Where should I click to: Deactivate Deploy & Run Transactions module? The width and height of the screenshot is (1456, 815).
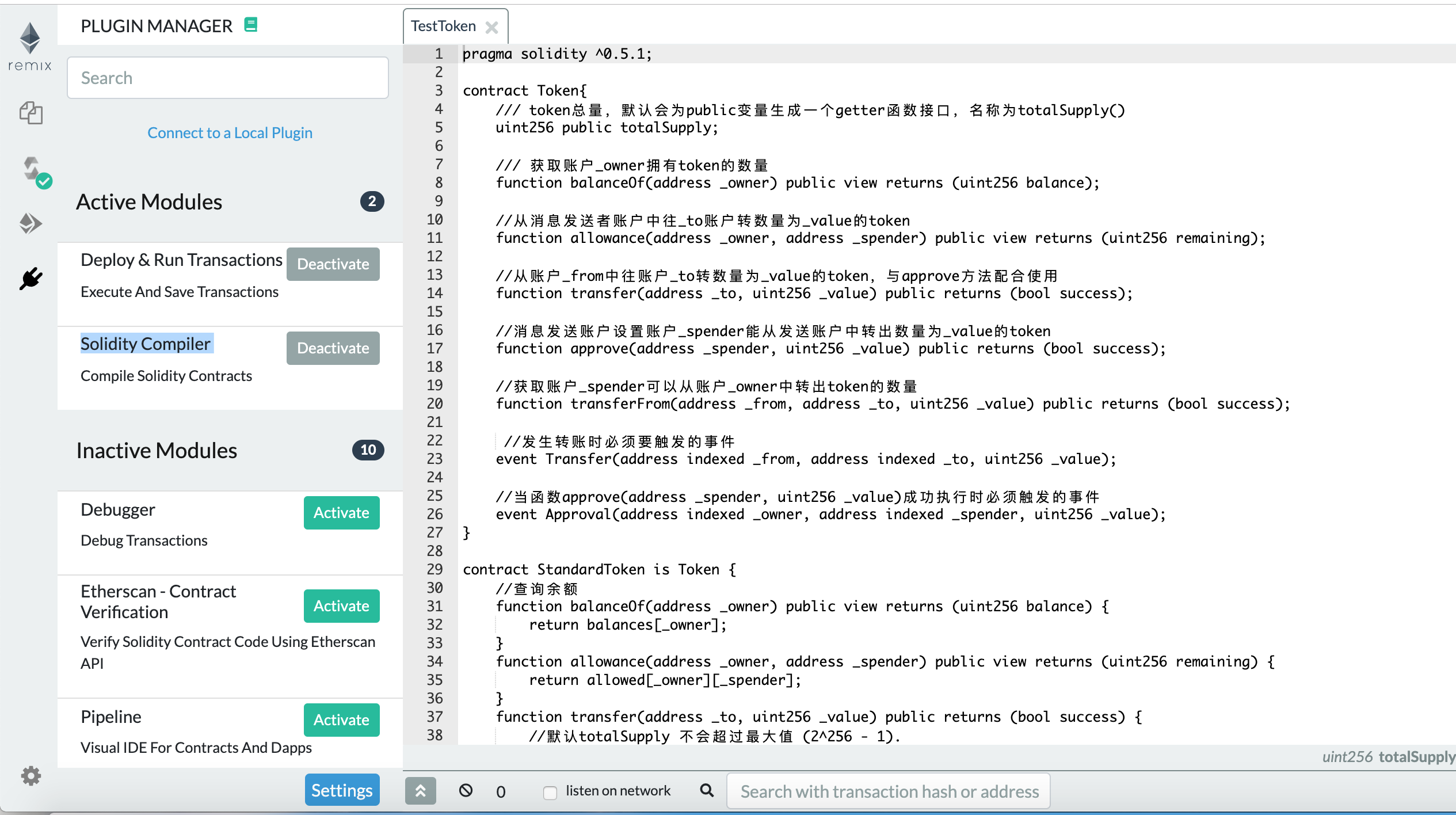click(333, 264)
